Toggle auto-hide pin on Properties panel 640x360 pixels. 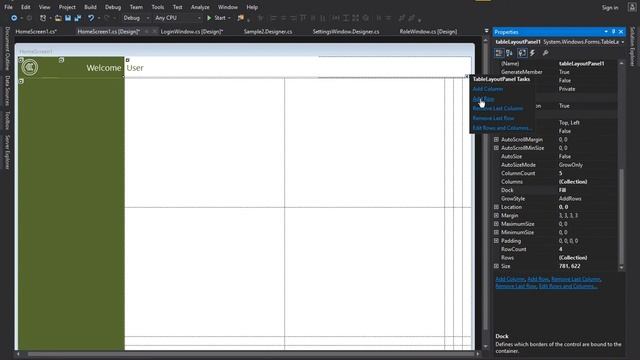pyautogui.click(x=613, y=32)
